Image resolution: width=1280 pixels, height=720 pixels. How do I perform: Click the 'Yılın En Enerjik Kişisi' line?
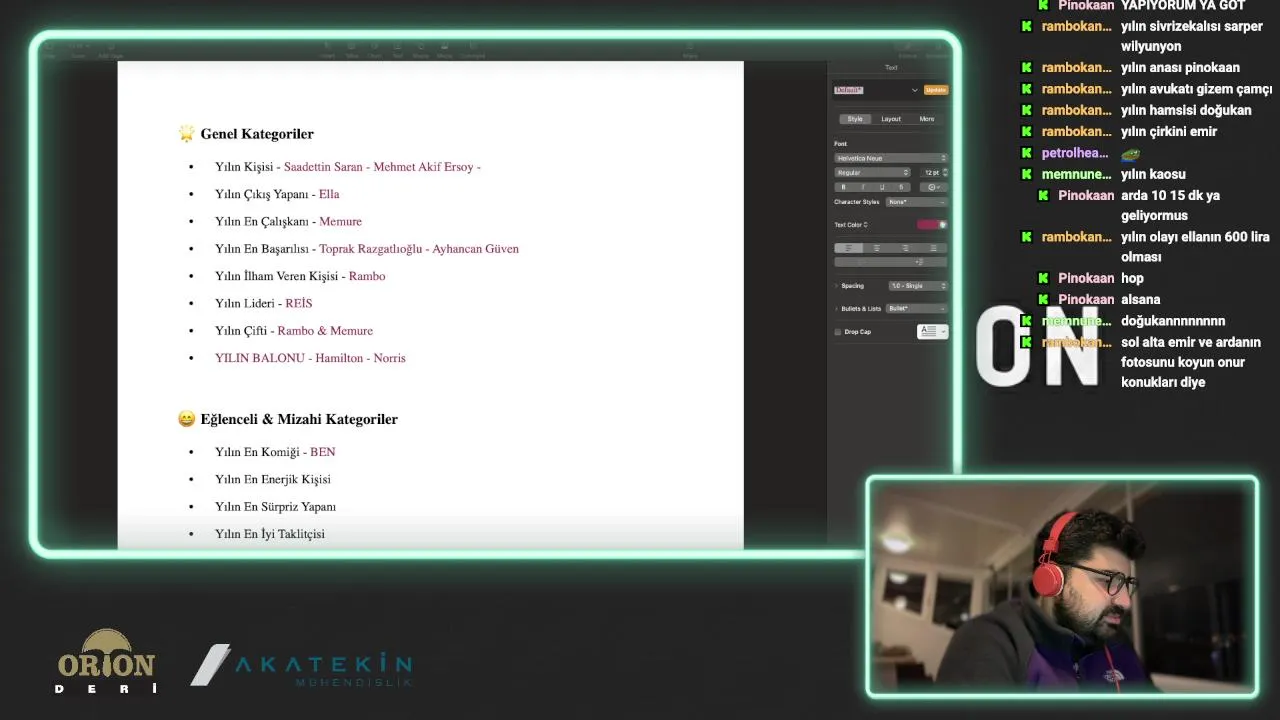(273, 479)
